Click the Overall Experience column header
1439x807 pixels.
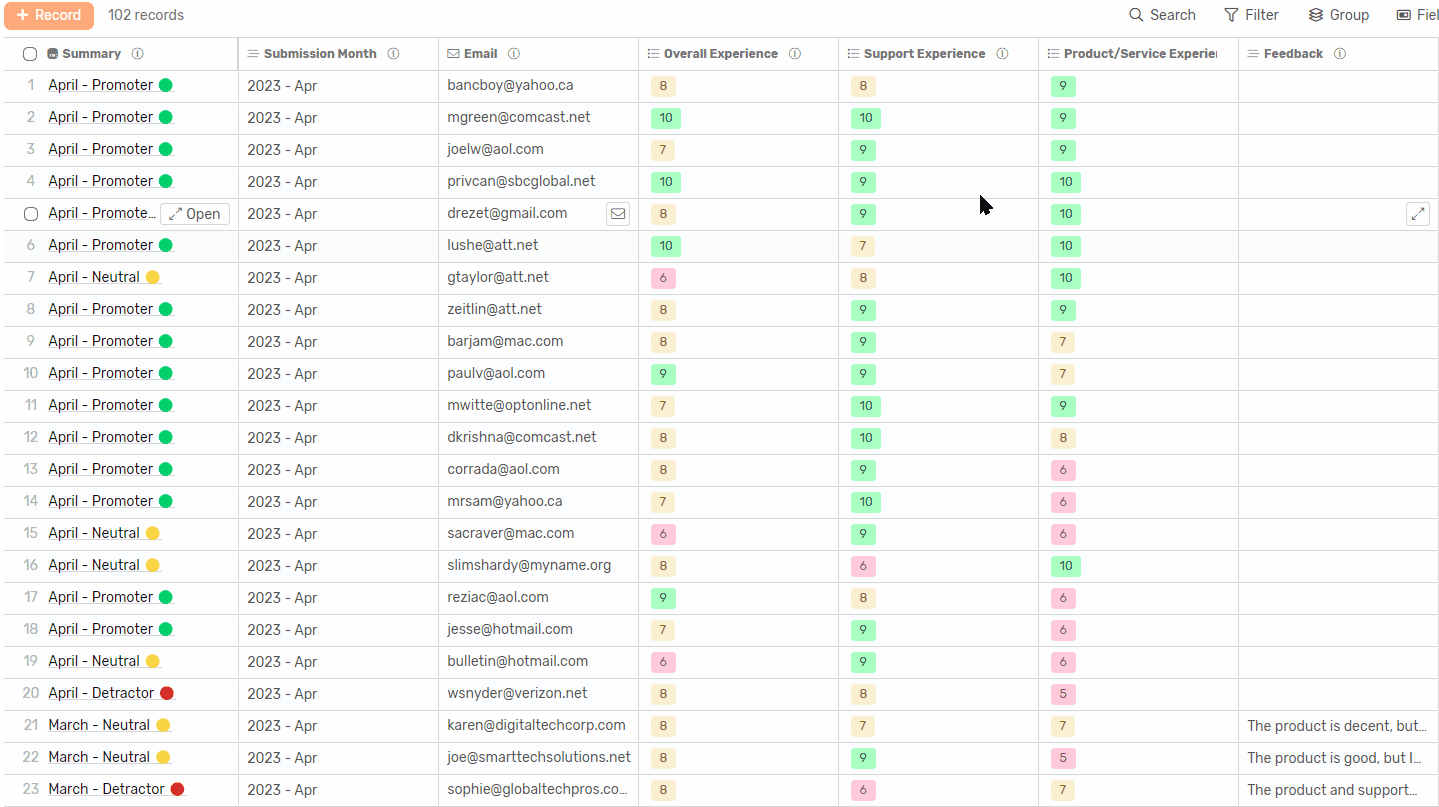pyautogui.click(x=720, y=54)
